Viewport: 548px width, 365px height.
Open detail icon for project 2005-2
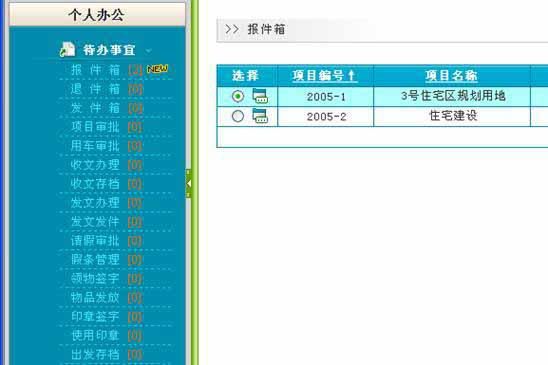(x=260, y=116)
